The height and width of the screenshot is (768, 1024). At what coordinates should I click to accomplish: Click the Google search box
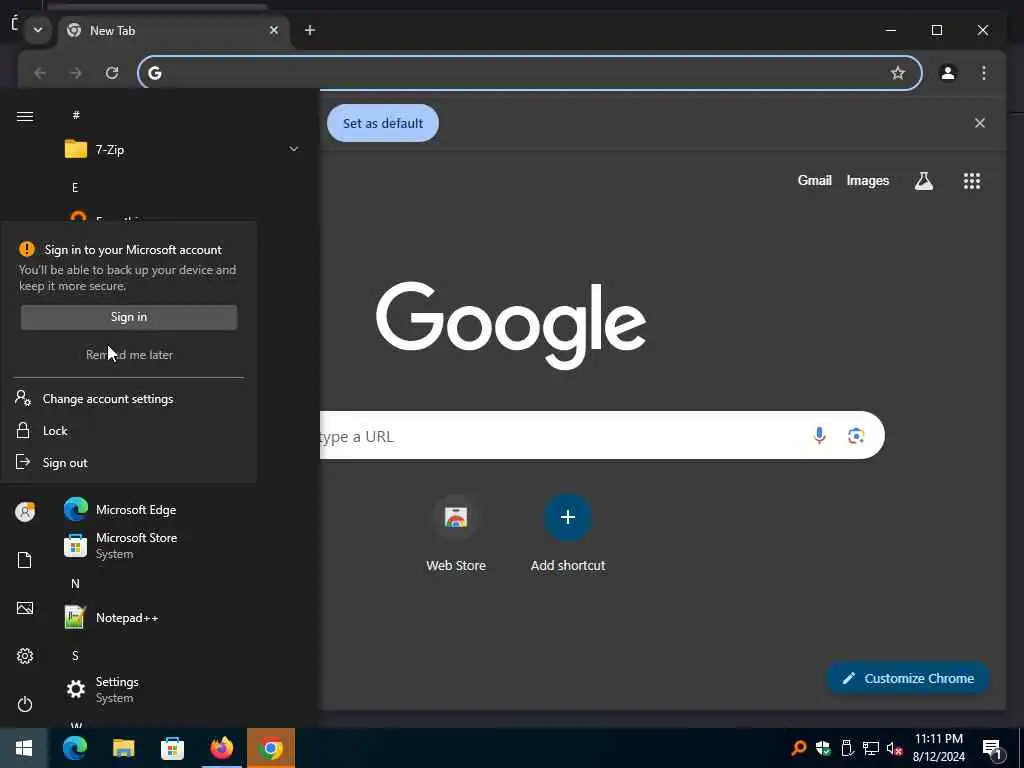point(601,436)
